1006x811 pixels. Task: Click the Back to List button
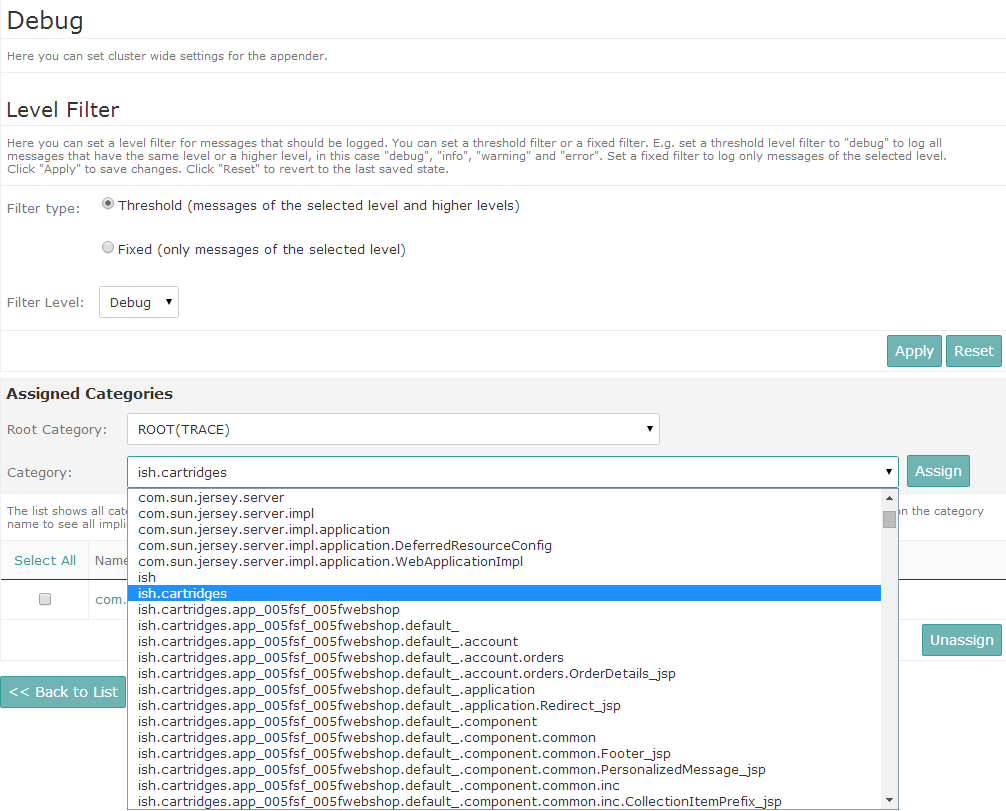click(62, 690)
